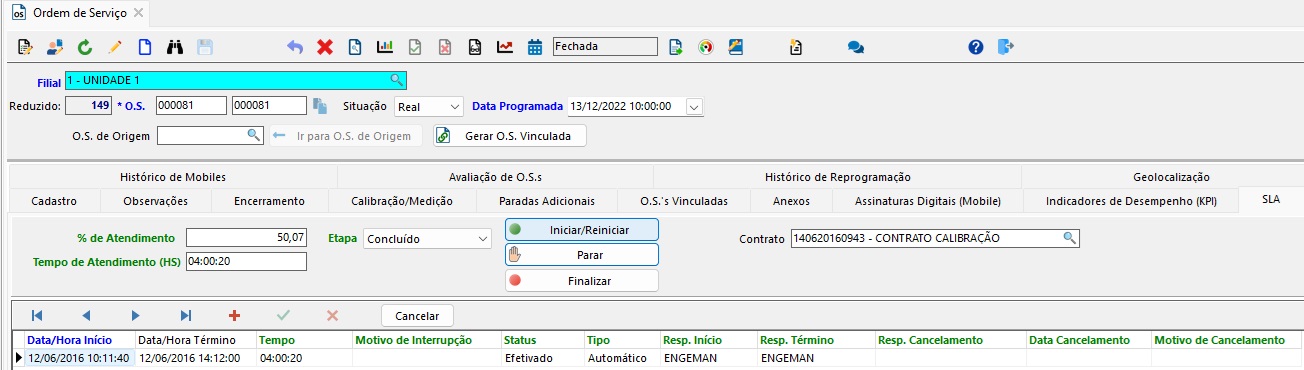This screenshot has height=370, width=1304.
Task: Go to first record in the grid navigator
Action: click(37, 315)
